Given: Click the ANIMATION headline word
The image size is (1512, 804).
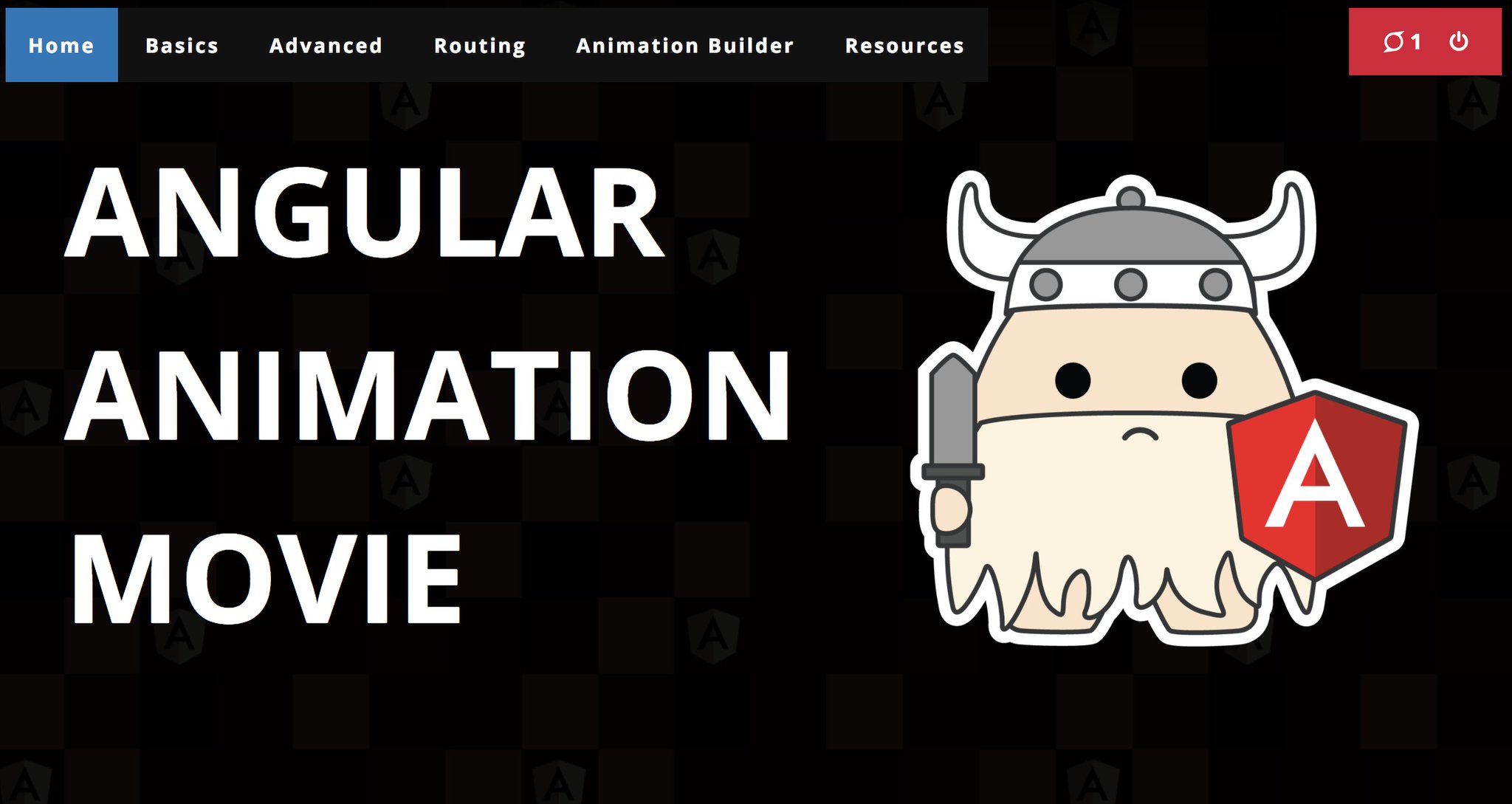Looking at the screenshot, I should pyautogui.click(x=428, y=395).
